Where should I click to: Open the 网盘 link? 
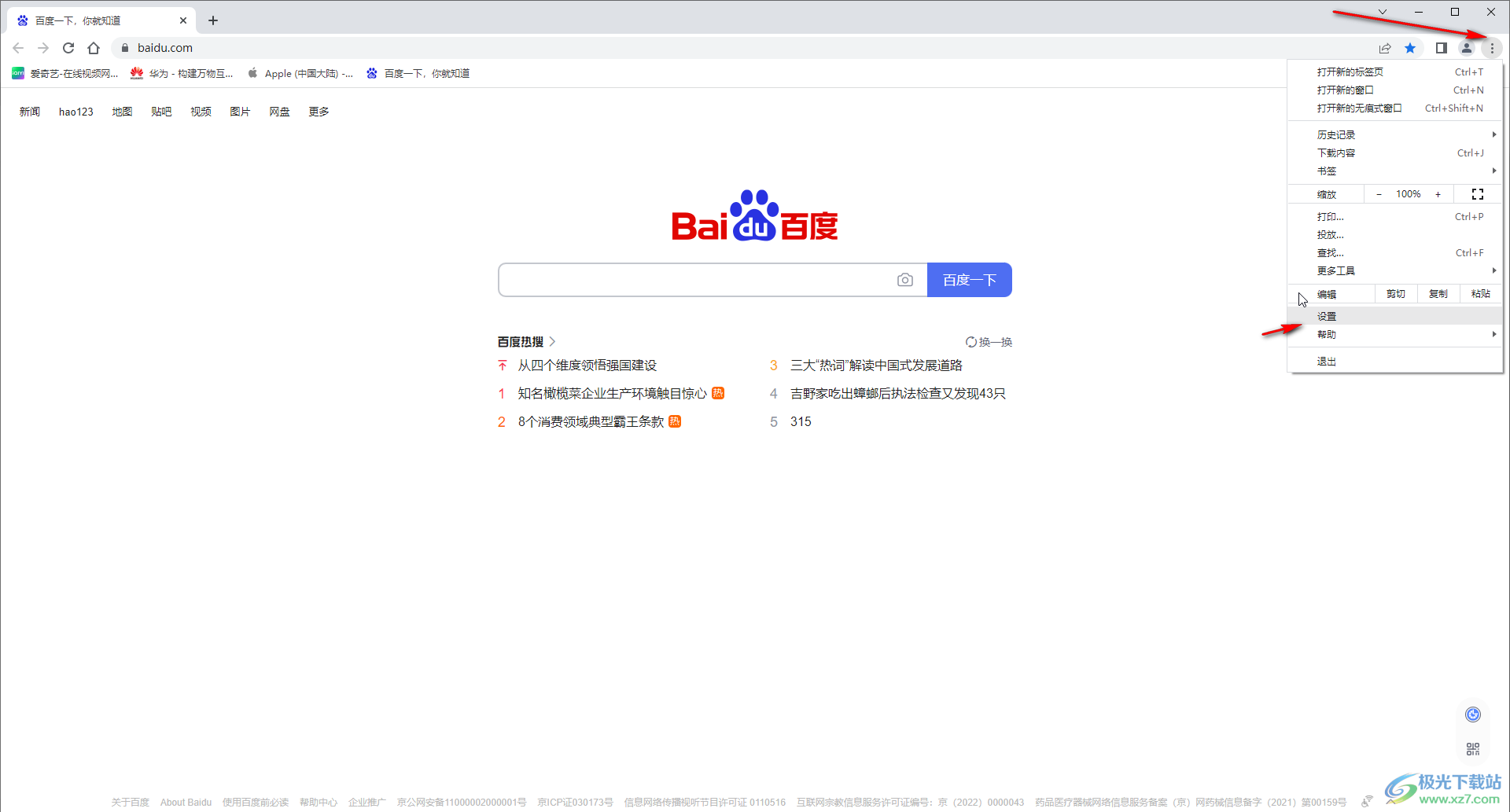[279, 112]
